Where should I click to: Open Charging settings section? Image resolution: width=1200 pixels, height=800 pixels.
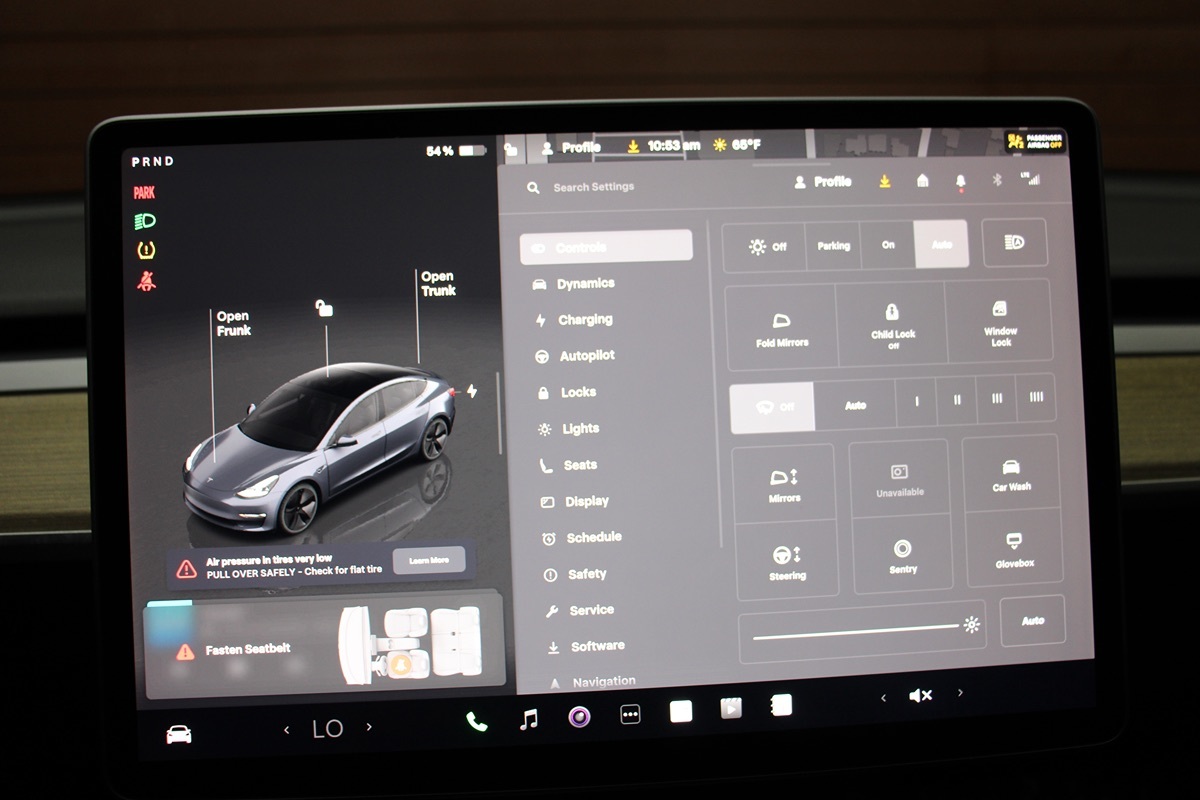click(x=584, y=320)
